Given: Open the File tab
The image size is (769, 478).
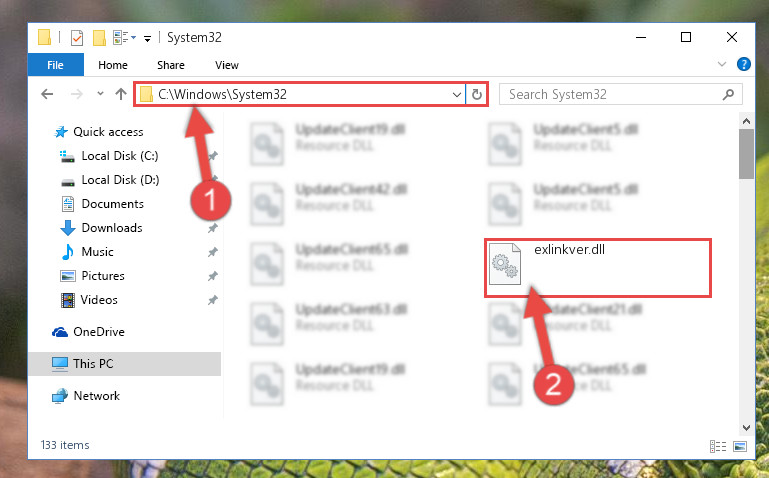Looking at the screenshot, I should (55, 65).
